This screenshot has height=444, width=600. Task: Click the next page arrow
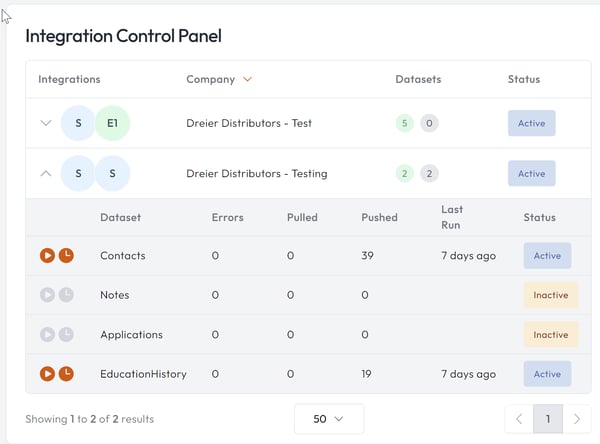(x=578, y=419)
